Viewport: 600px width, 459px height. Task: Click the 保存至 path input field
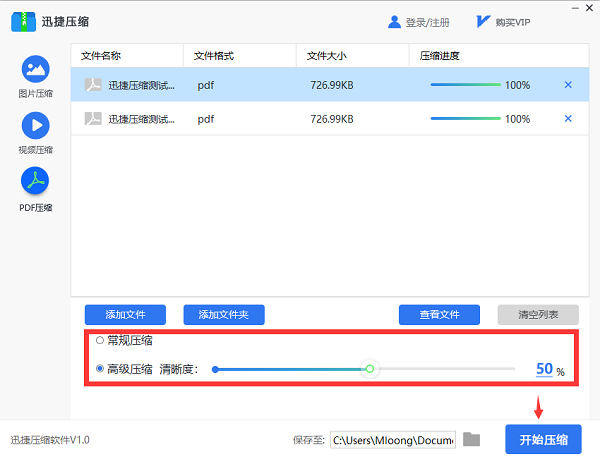tap(392, 439)
